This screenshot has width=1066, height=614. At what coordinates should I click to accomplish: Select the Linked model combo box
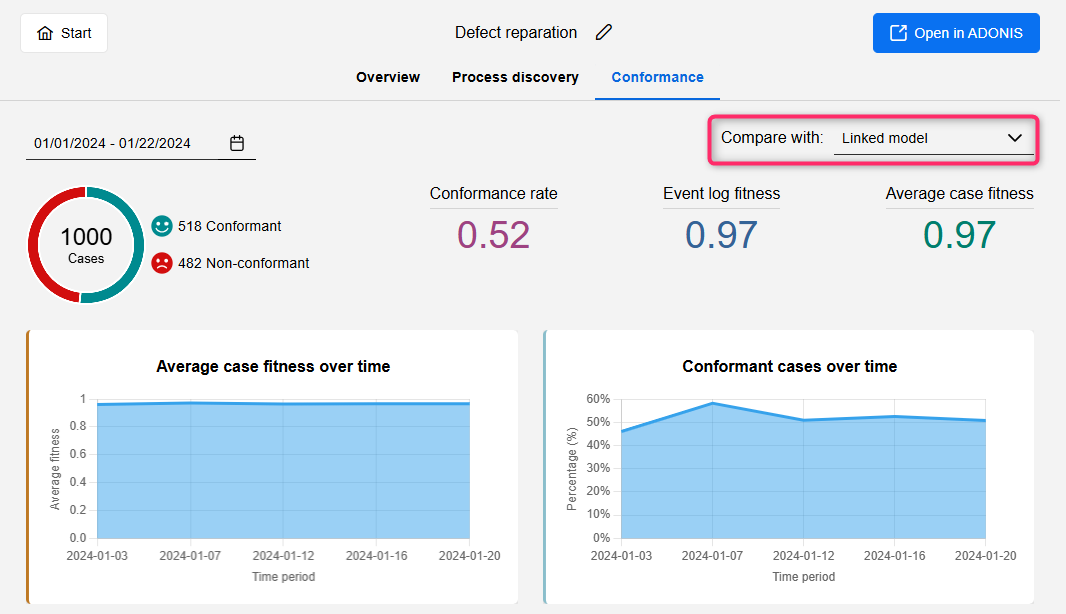[x=920, y=138]
